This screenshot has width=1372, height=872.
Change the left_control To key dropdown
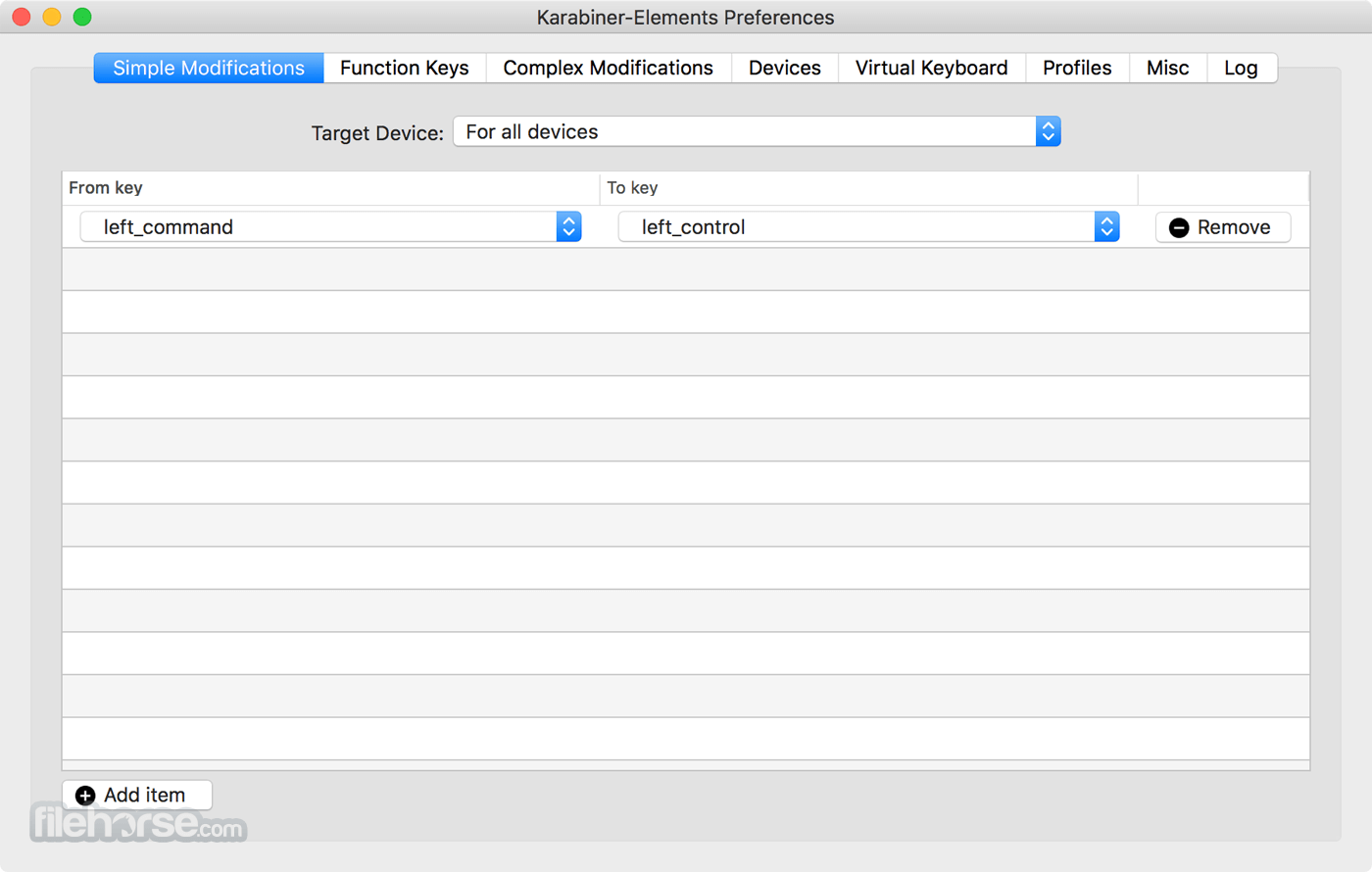[x=869, y=227]
